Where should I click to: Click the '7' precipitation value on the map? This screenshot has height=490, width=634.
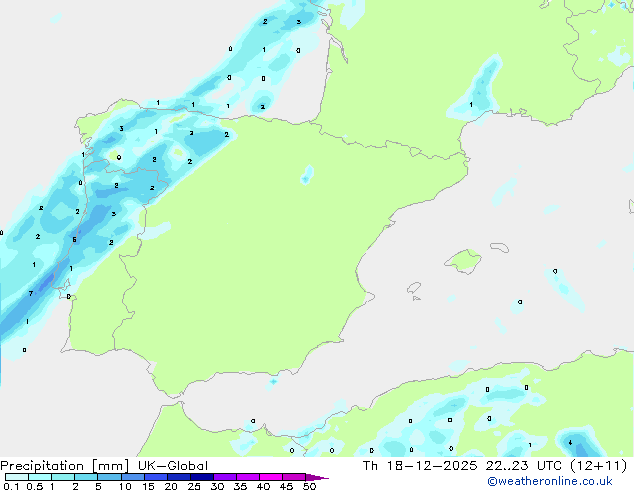click(x=31, y=294)
